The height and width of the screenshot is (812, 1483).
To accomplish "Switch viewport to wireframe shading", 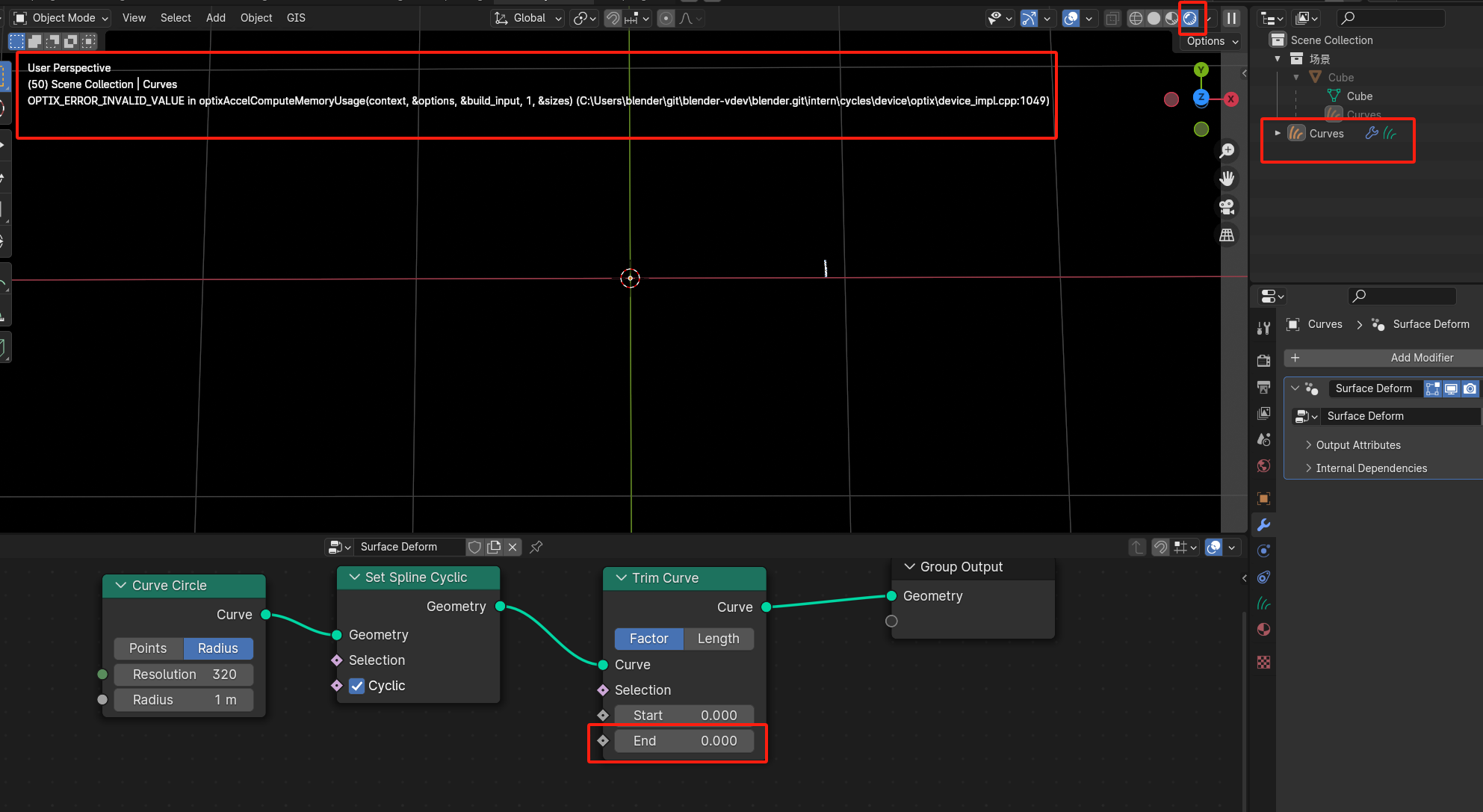I will pyautogui.click(x=1136, y=18).
